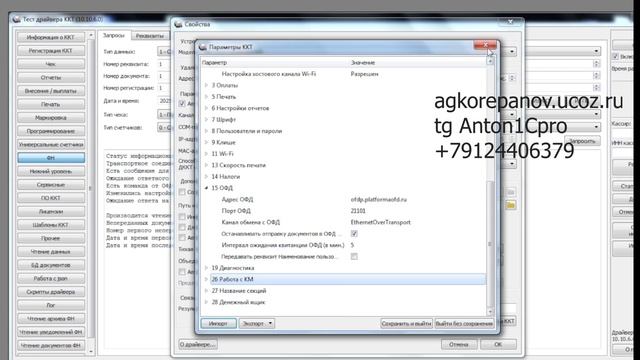Click Отмена button in Свойства window
The image size is (640, 360).
click(459, 344)
